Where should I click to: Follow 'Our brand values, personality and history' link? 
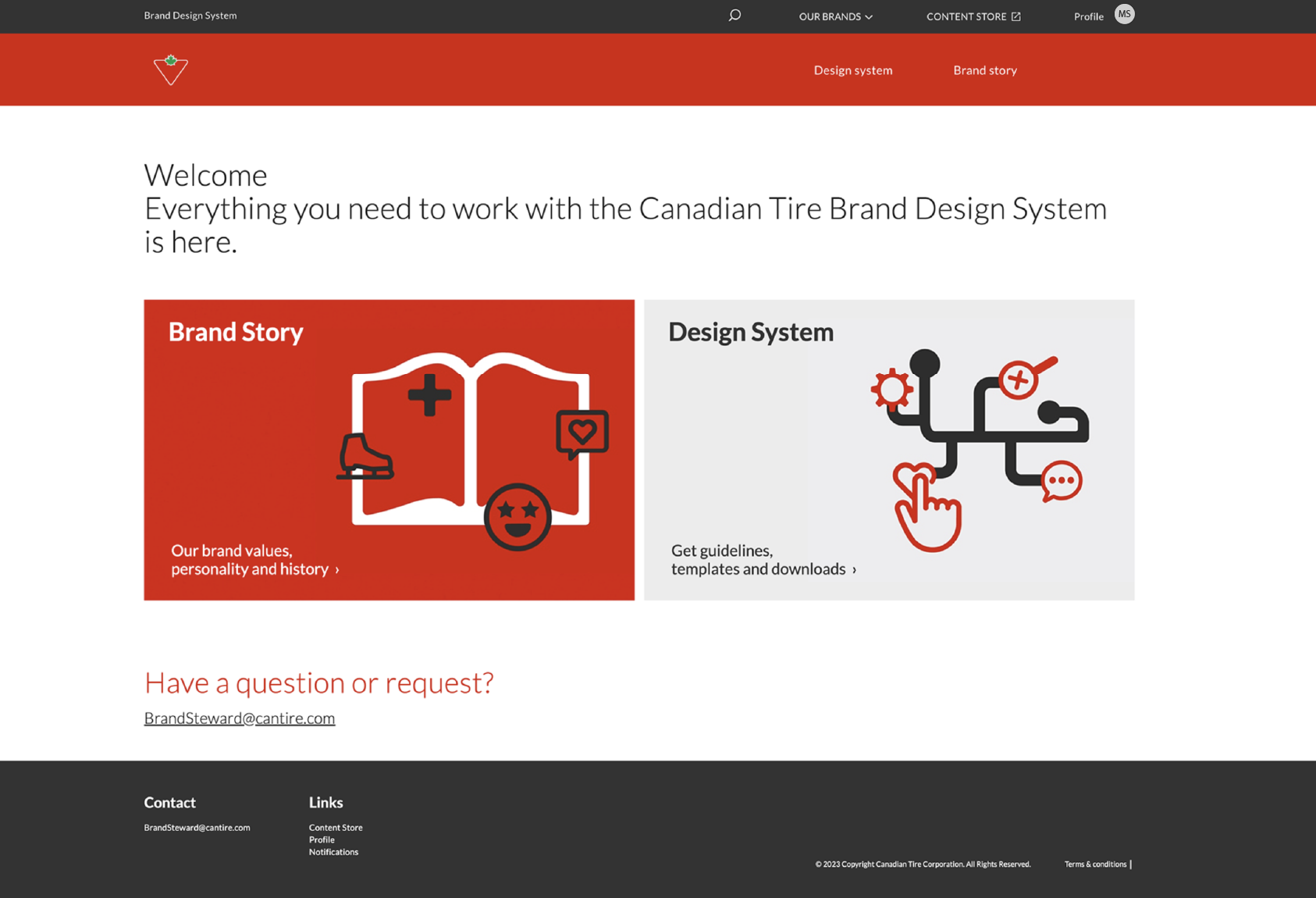pyautogui.click(x=254, y=560)
